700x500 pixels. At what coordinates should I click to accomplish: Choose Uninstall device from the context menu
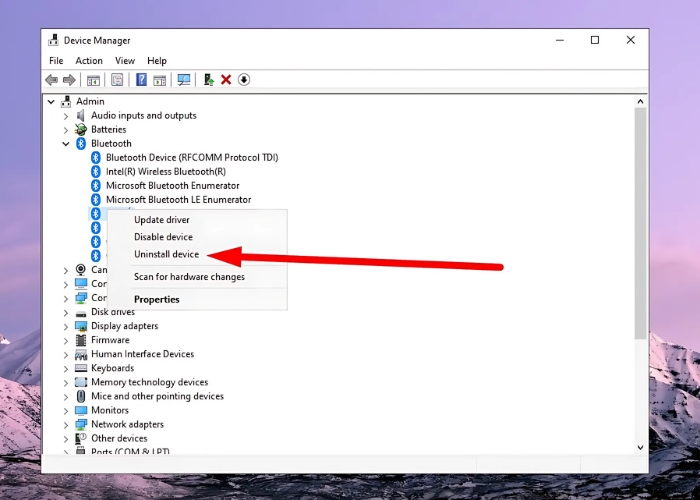pyautogui.click(x=166, y=255)
